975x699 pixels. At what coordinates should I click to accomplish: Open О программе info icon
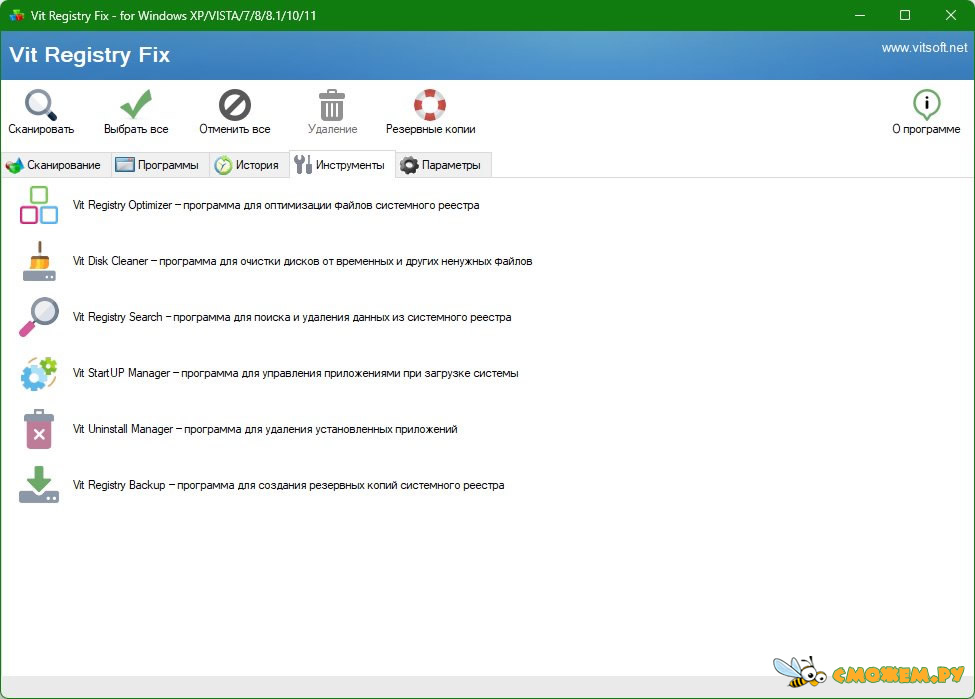click(x=926, y=104)
